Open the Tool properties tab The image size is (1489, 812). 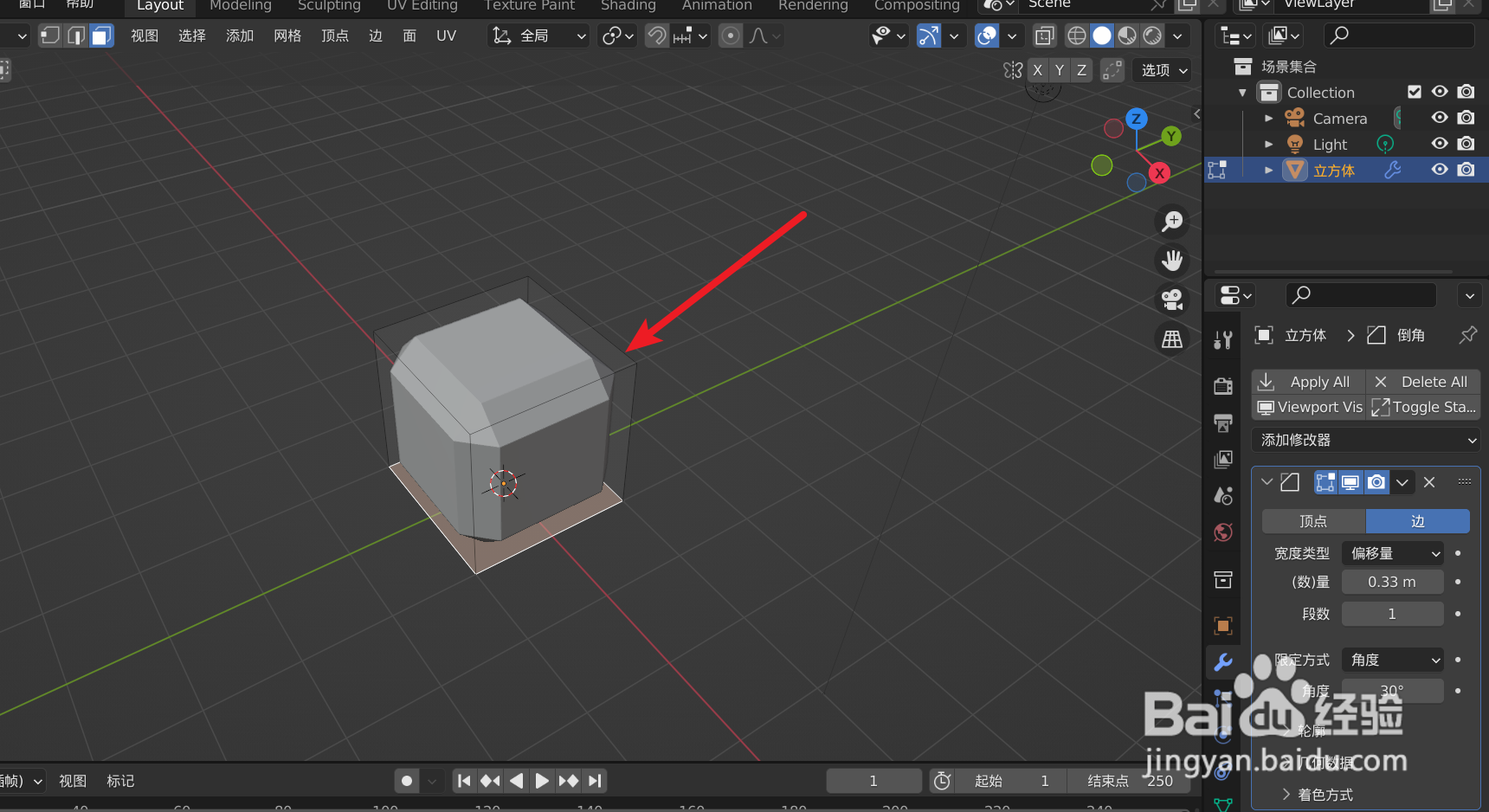pos(1223,340)
